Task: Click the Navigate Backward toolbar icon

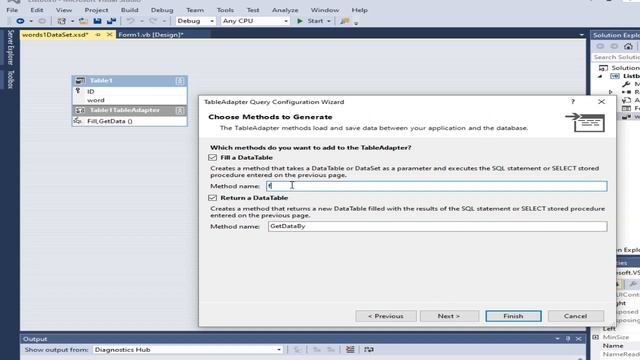Action: [x=20, y=21]
